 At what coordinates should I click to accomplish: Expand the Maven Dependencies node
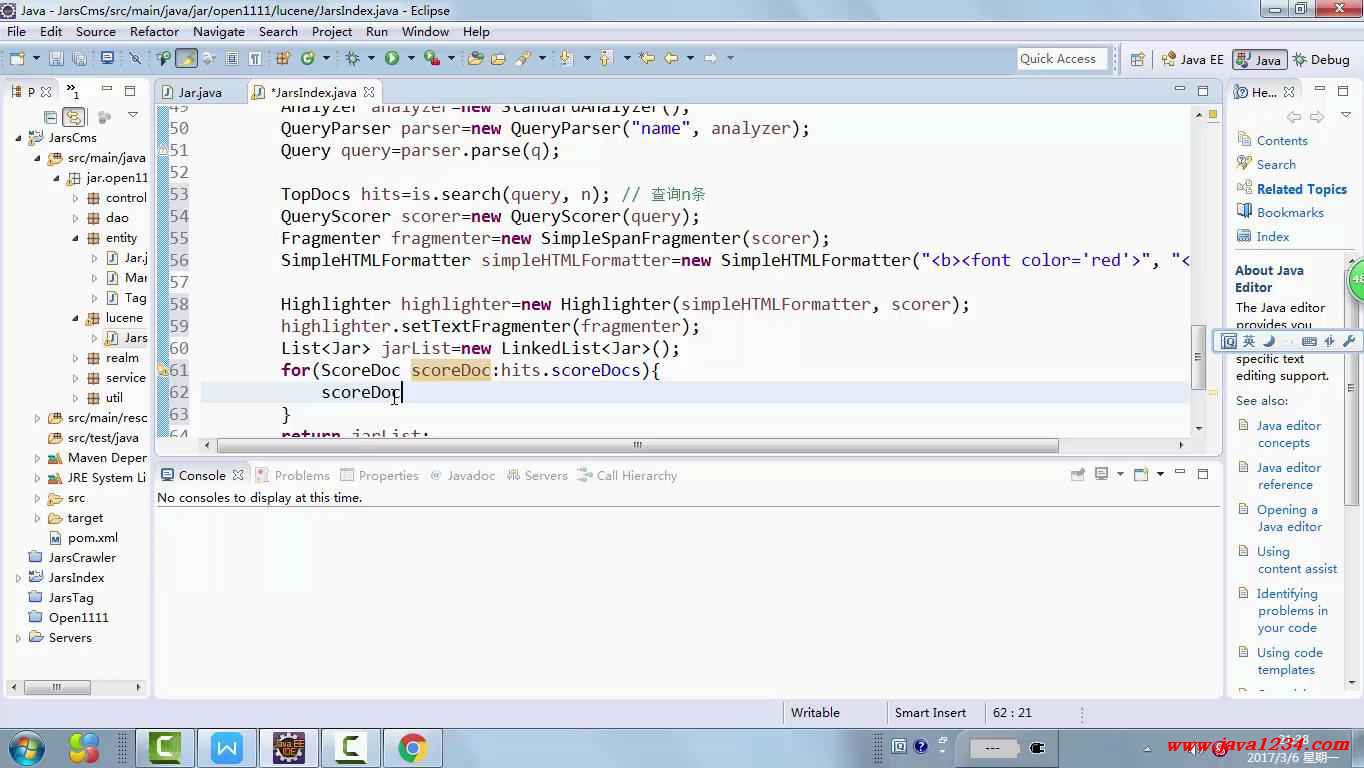37,458
